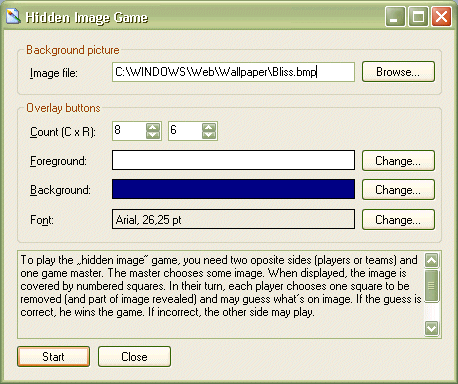The image size is (458, 384).
Task: Click the dark blue Background color swatch
Action: [233, 189]
